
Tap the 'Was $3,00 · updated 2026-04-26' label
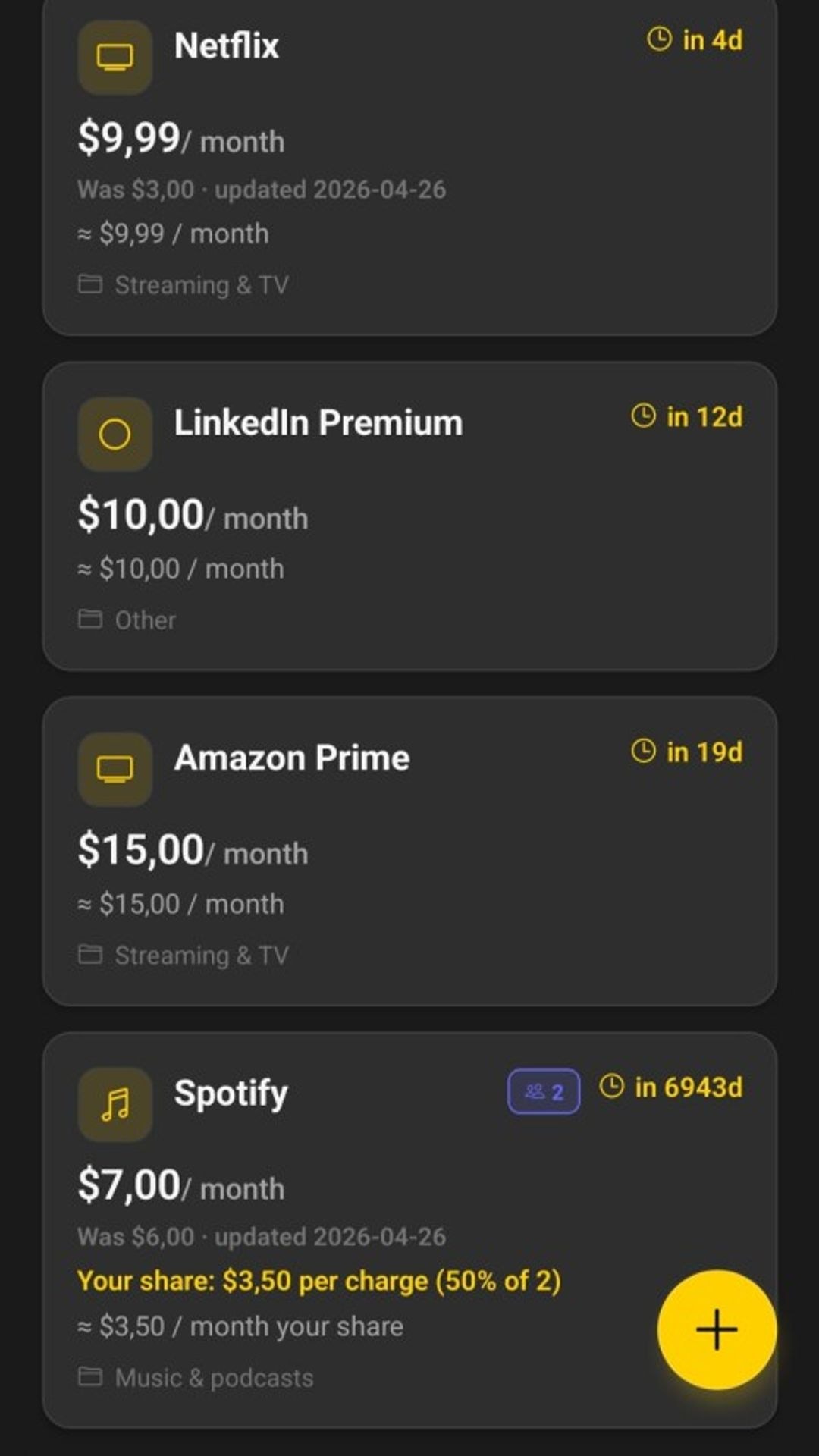[262, 190]
